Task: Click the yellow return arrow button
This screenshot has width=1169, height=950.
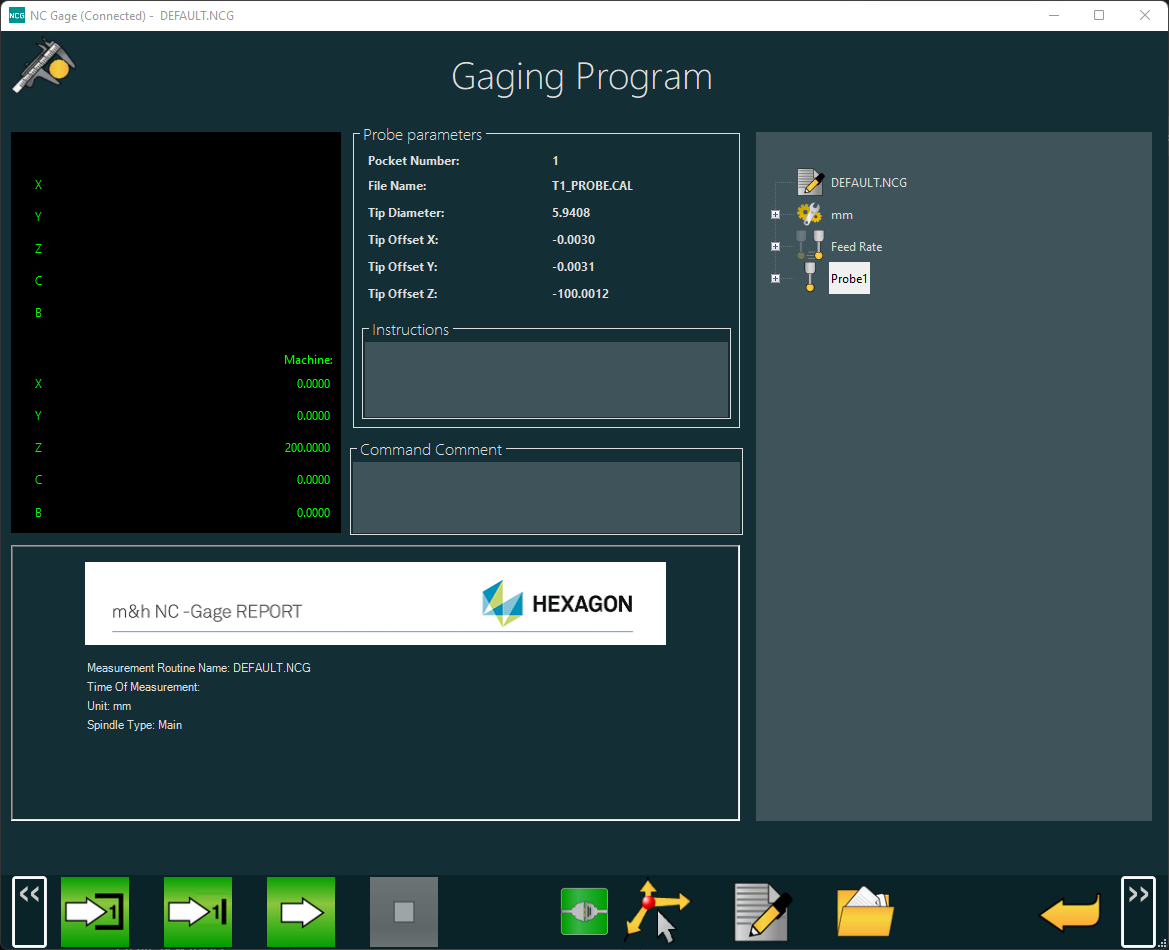Action: (x=1070, y=912)
